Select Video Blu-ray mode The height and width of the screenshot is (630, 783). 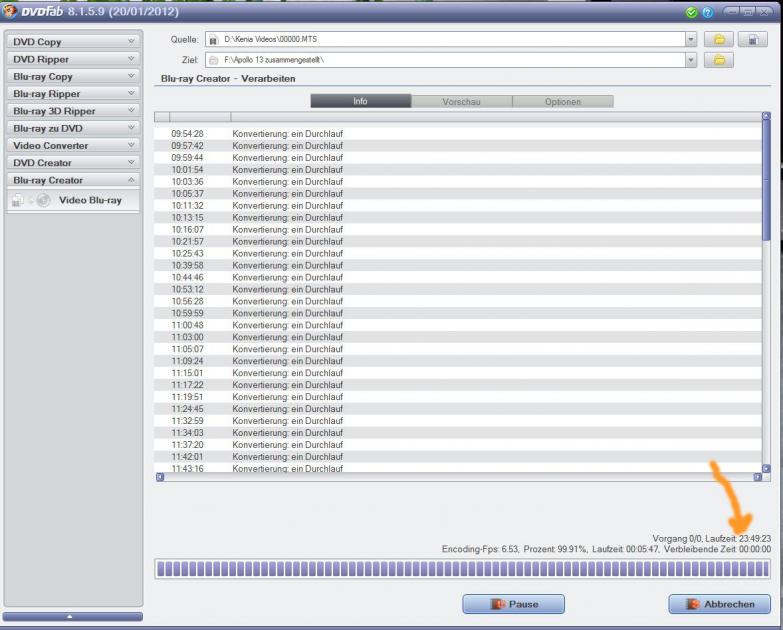73,200
